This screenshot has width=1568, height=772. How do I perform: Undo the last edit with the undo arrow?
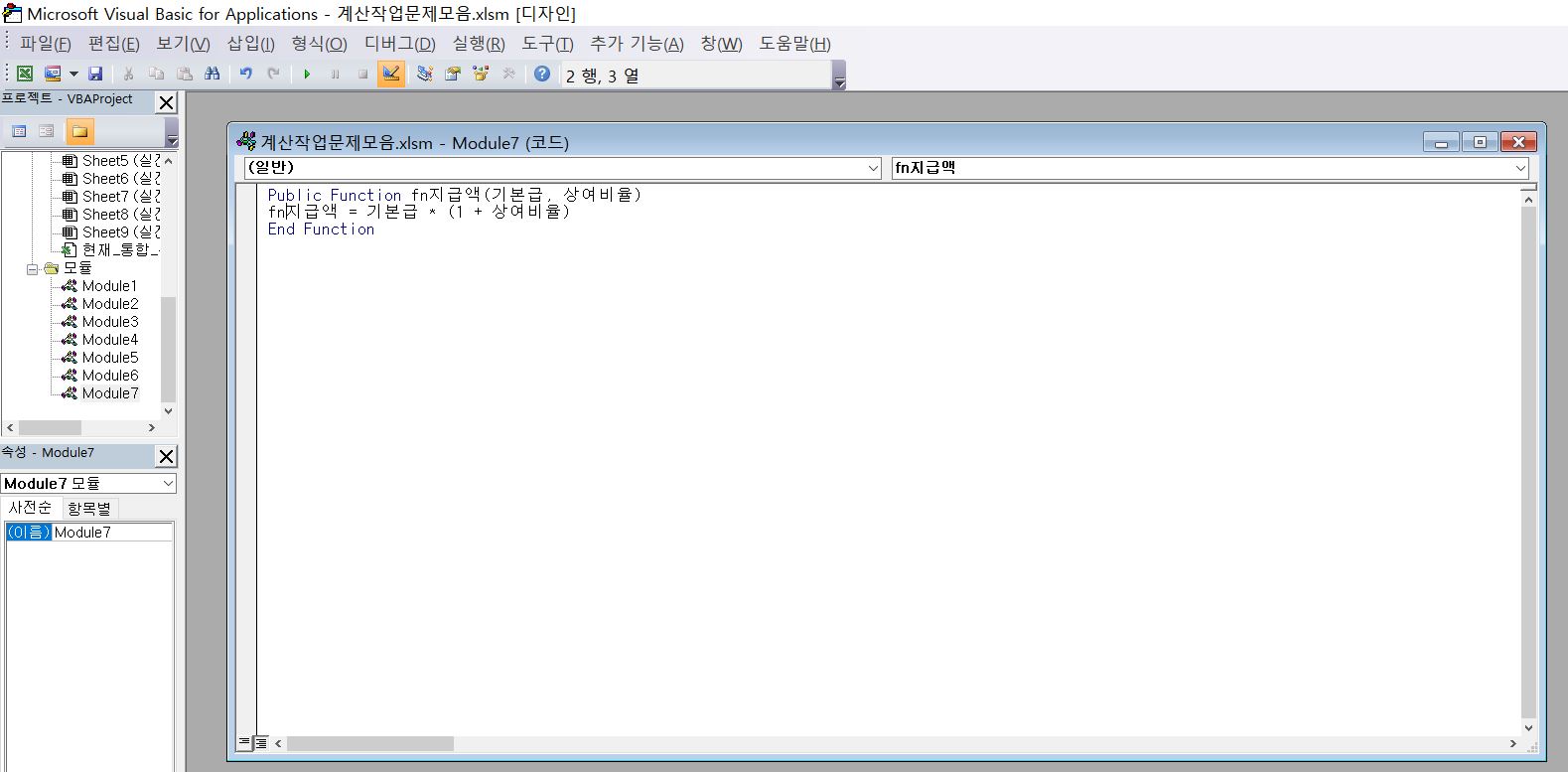pyautogui.click(x=245, y=75)
